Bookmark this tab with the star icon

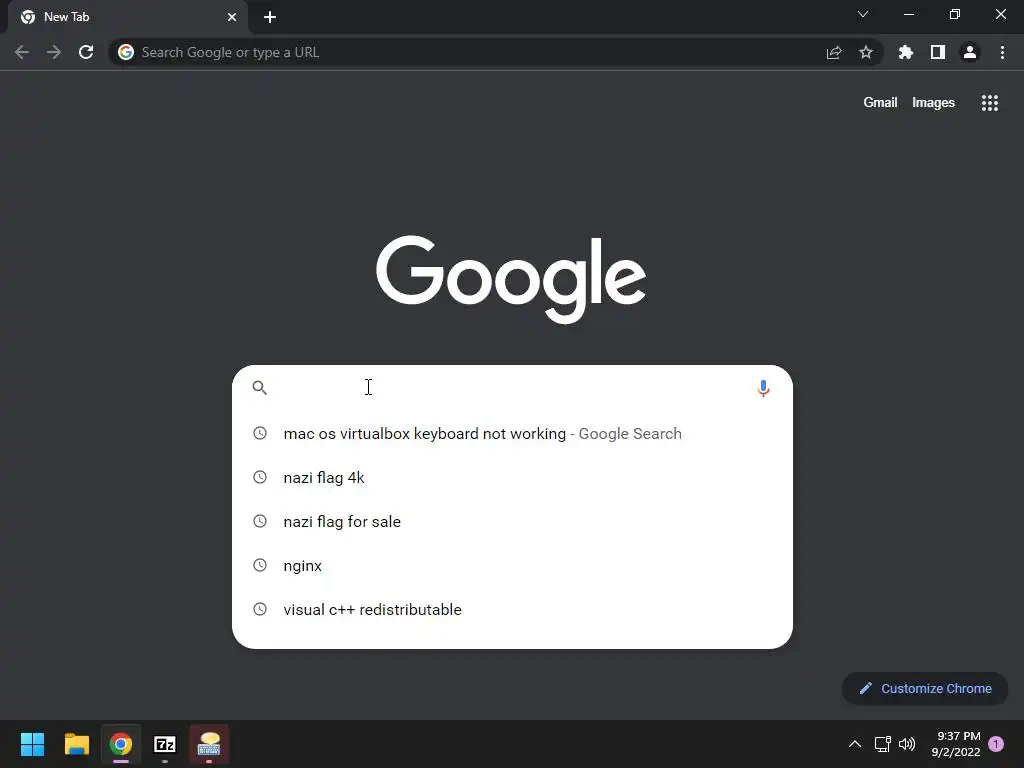point(866,52)
